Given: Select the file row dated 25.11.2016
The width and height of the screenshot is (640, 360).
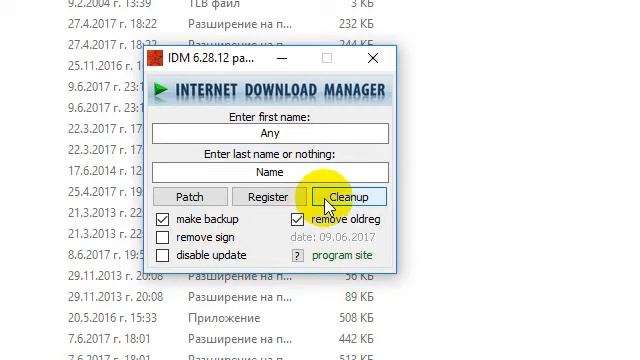Looking at the screenshot, I should click(x=105, y=65).
